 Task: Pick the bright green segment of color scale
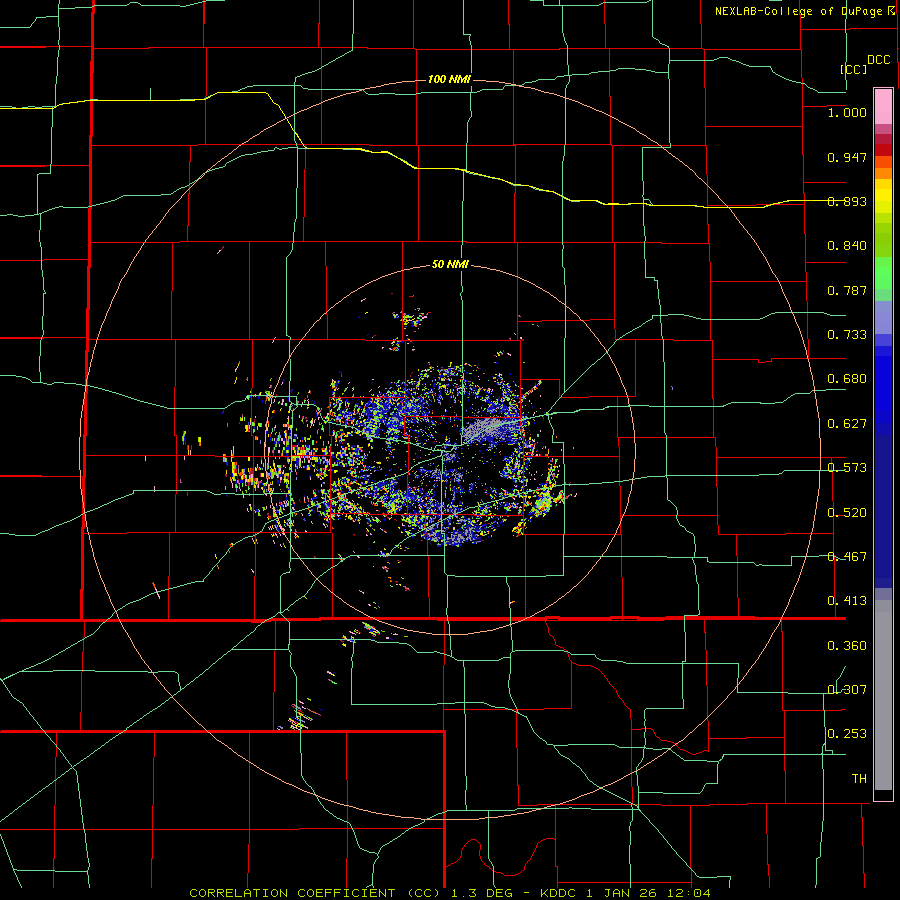883,273
